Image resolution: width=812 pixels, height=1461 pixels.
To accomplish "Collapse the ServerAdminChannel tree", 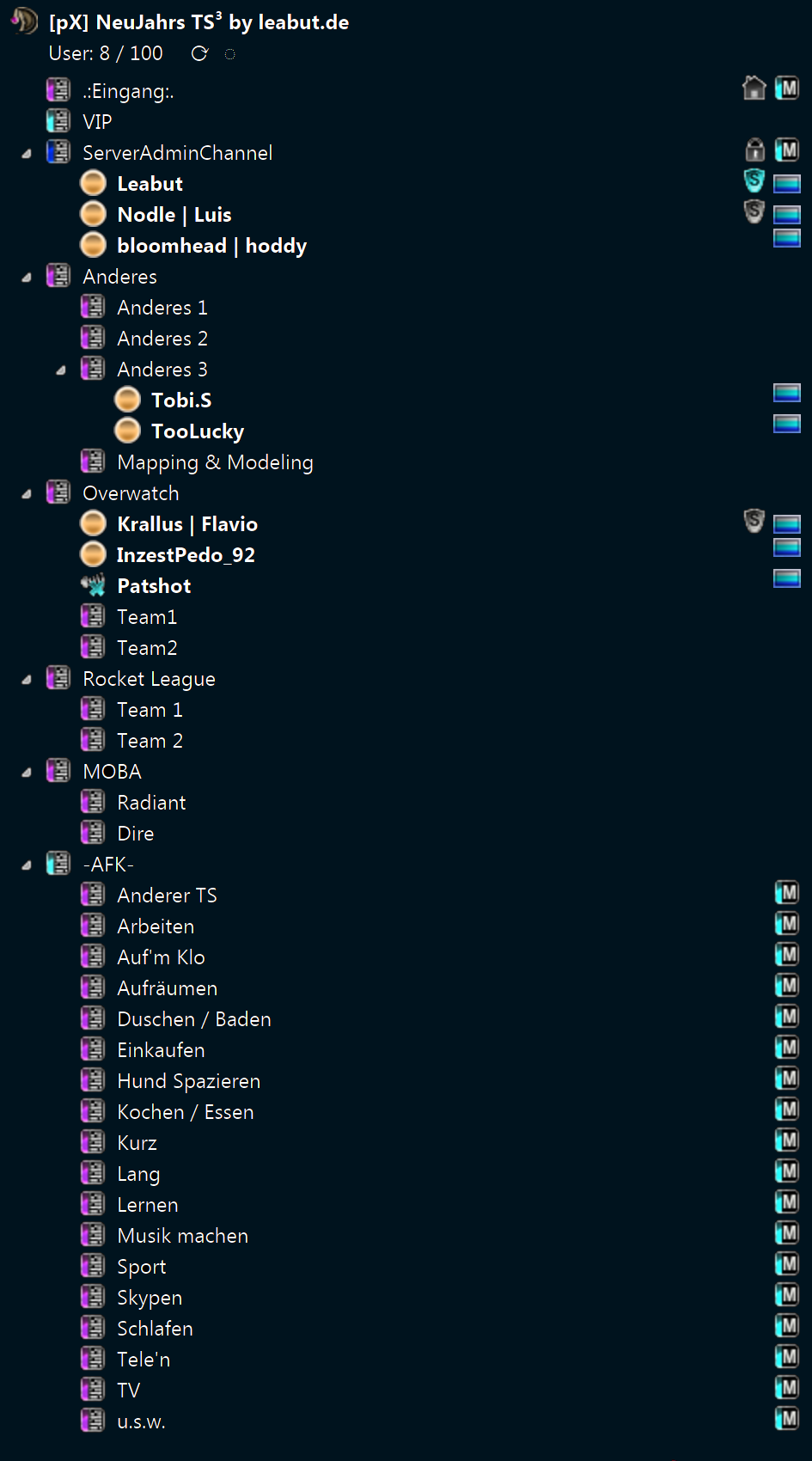I will pos(25,152).
